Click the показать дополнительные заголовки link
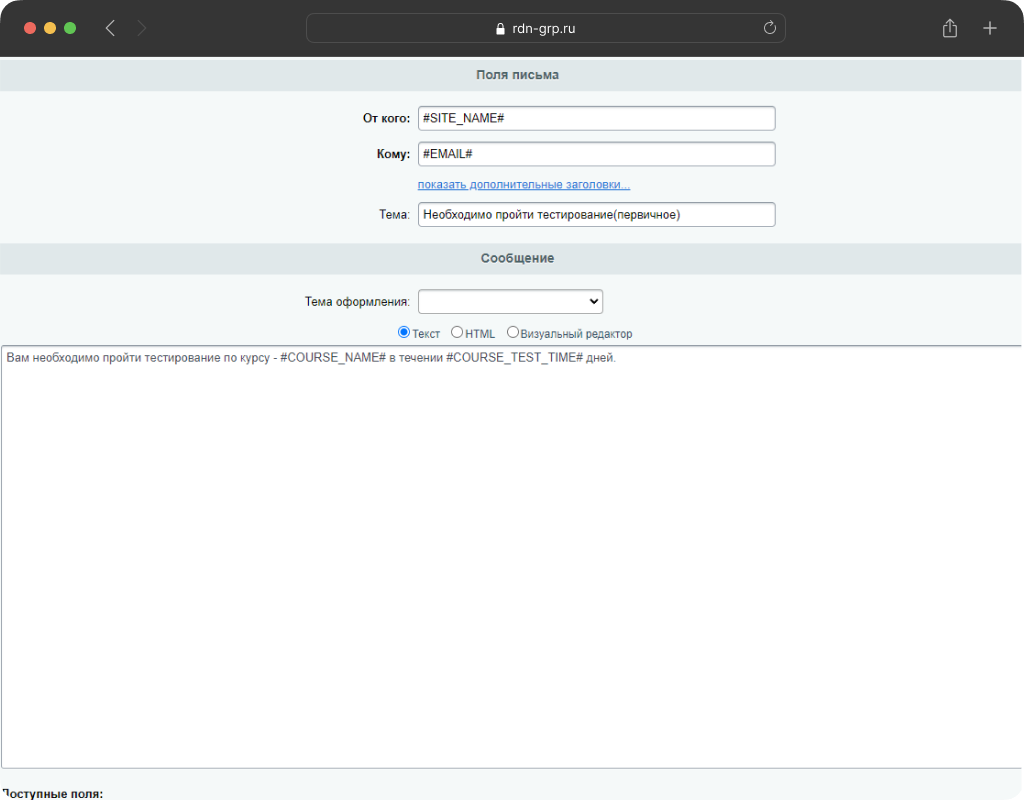This screenshot has height=800, width=1024. tap(523, 185)
